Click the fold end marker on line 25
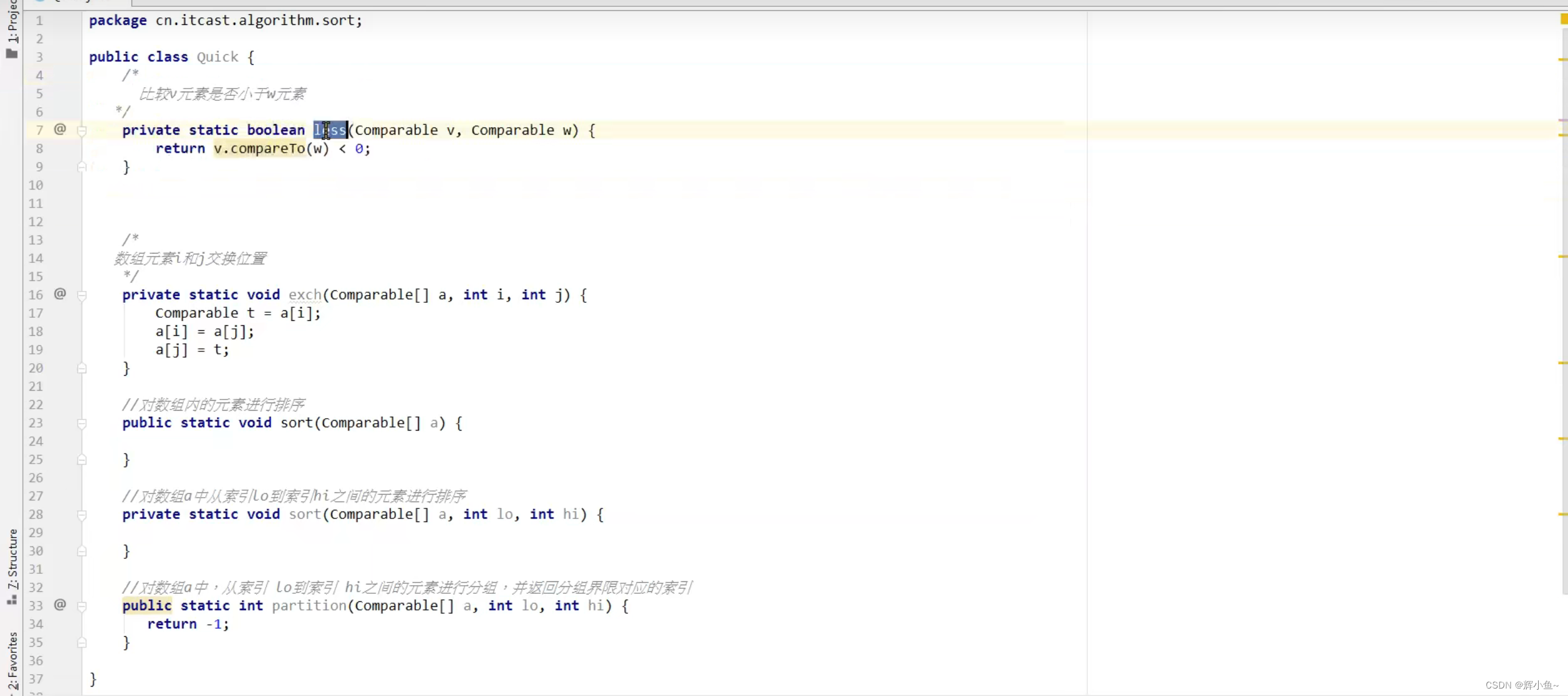 click(82, 460)
